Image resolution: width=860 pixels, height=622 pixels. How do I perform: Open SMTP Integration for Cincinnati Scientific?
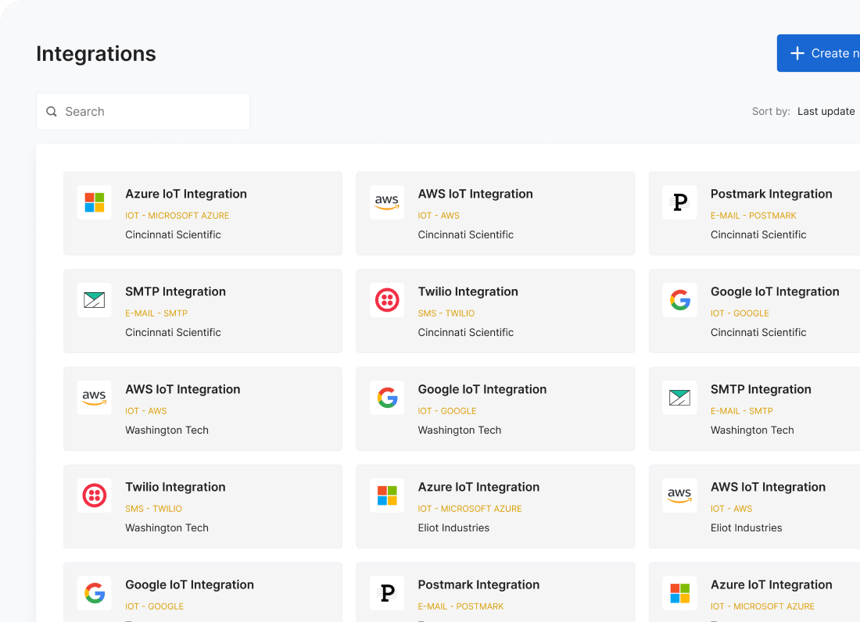coord(203,311)
